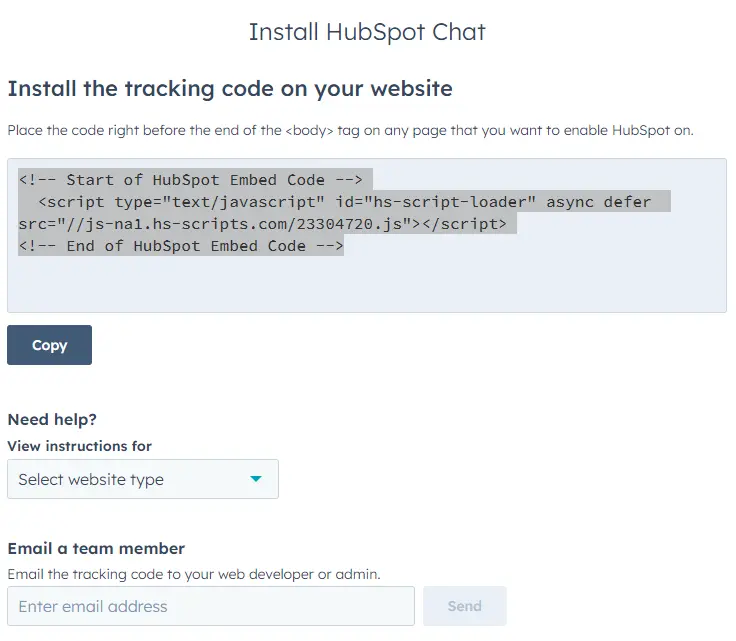Click the Start of HubSpot Embed Code comment

click(x=195, y=180)
